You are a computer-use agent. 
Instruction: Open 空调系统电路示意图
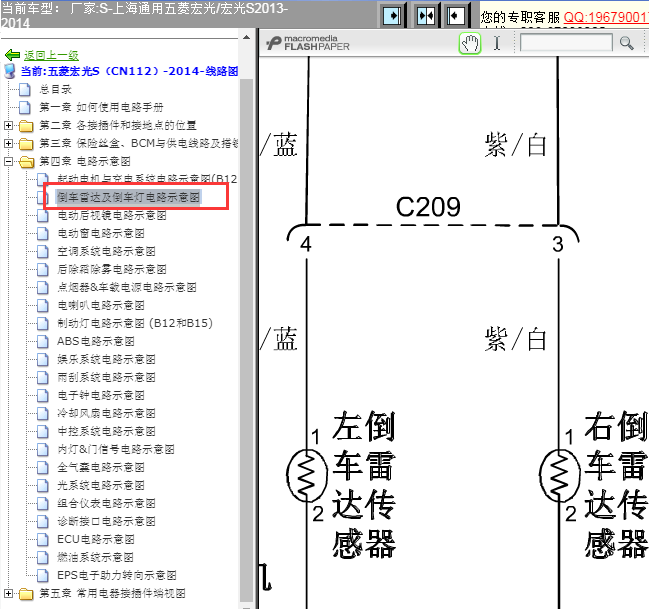pos(106,251)
